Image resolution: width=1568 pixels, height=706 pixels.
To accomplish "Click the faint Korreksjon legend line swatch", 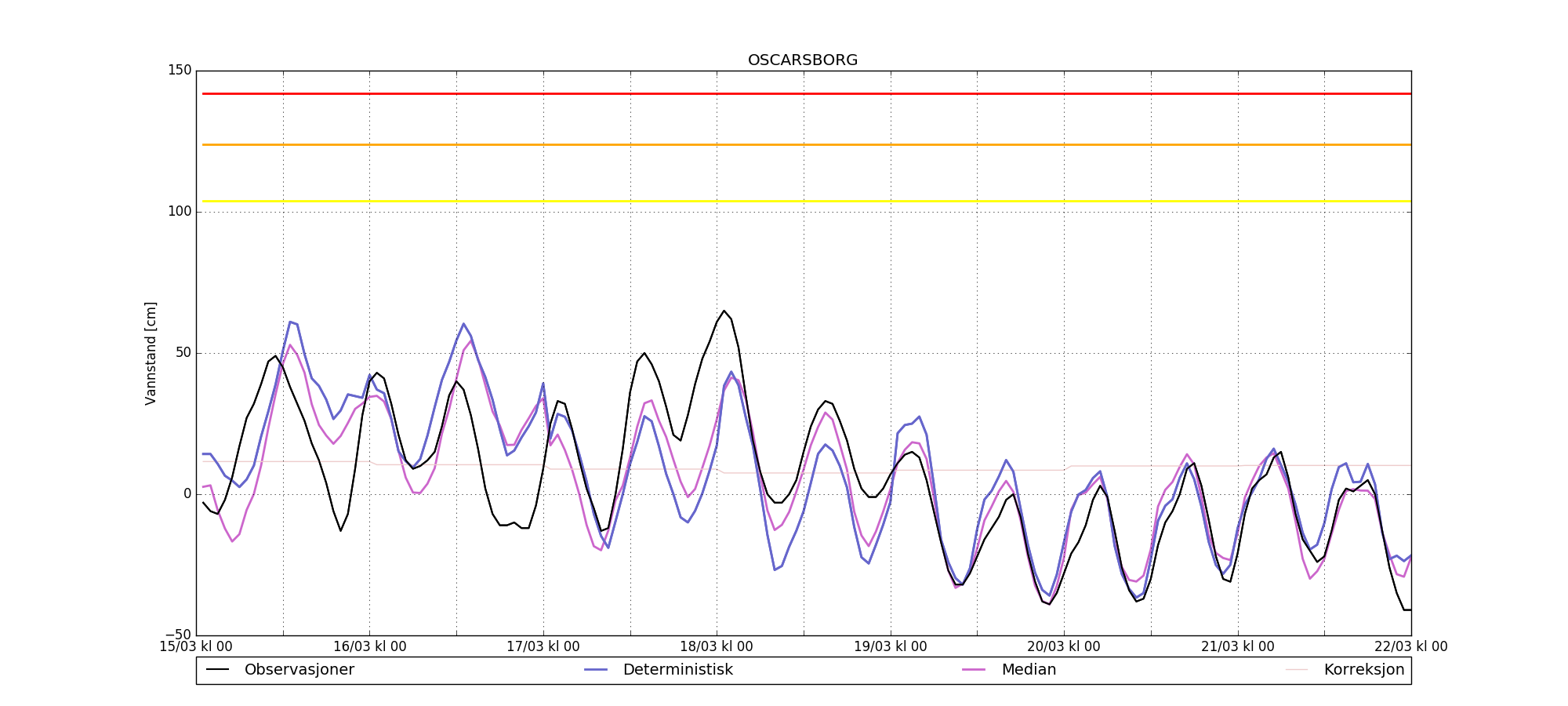I will (1297, 670).
